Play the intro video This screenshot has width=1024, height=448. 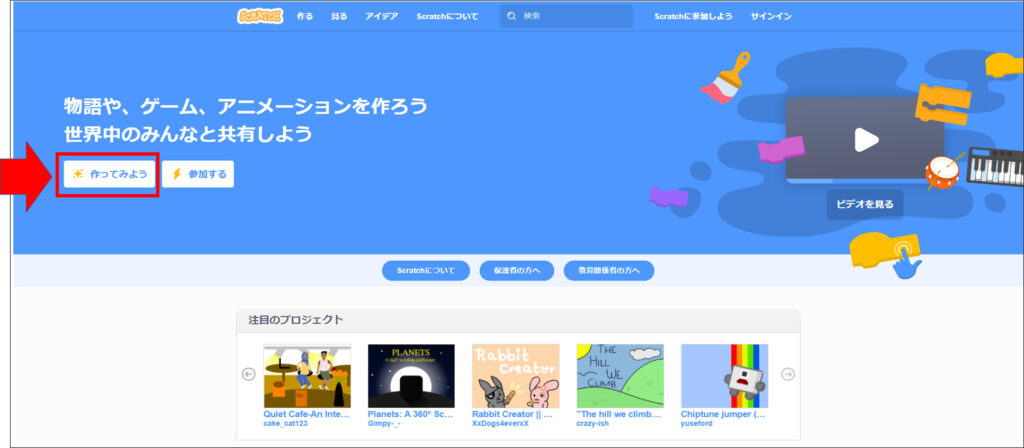(867, 139)
